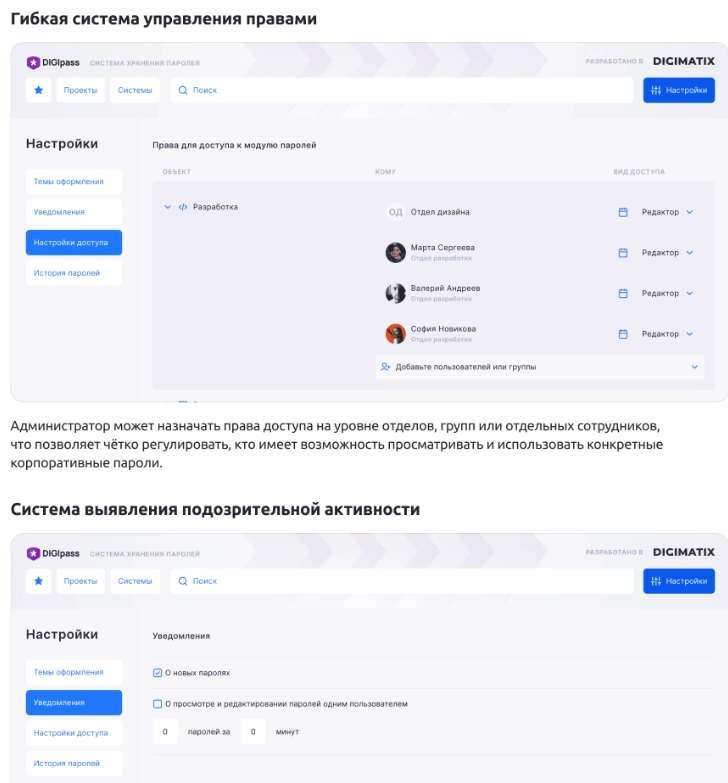
Task: Click calendar icon in Марта Сергеева row
Action: point(623,253)
